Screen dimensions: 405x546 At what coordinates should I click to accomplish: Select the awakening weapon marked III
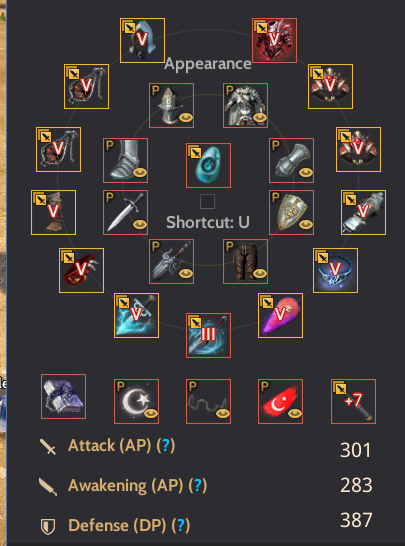tap(208, 335)
